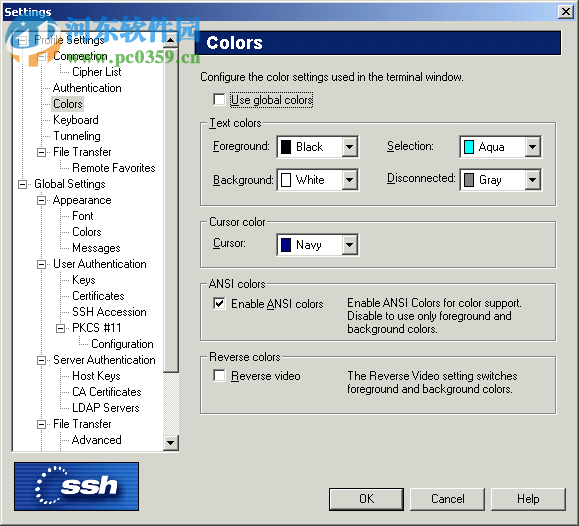579x526 pixels.
Task: Open Help for this dialog
Action: (x=528, y=499)
